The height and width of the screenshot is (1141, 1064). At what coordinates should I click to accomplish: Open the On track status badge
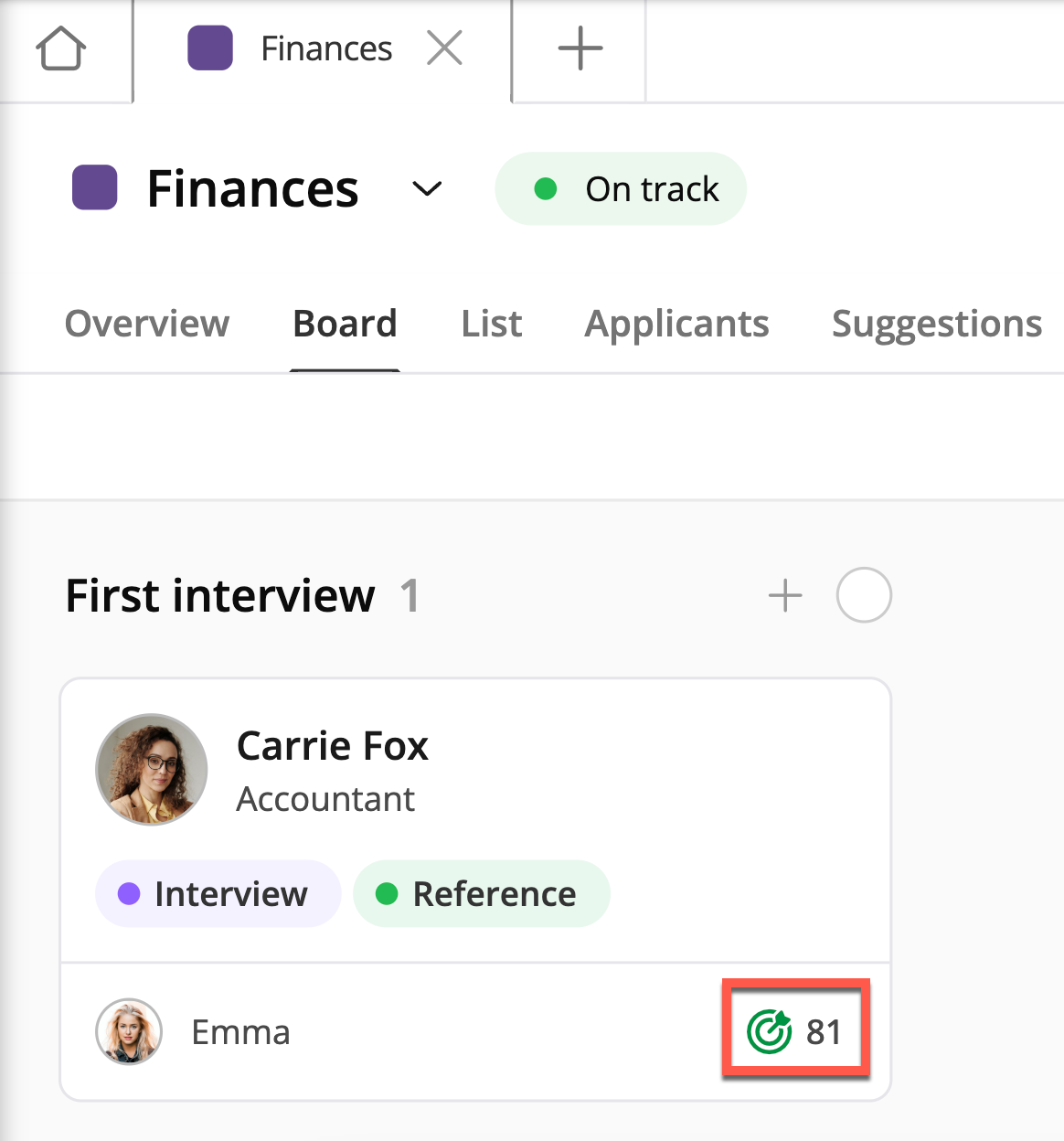pyautogui.click(x=621, y=189)
